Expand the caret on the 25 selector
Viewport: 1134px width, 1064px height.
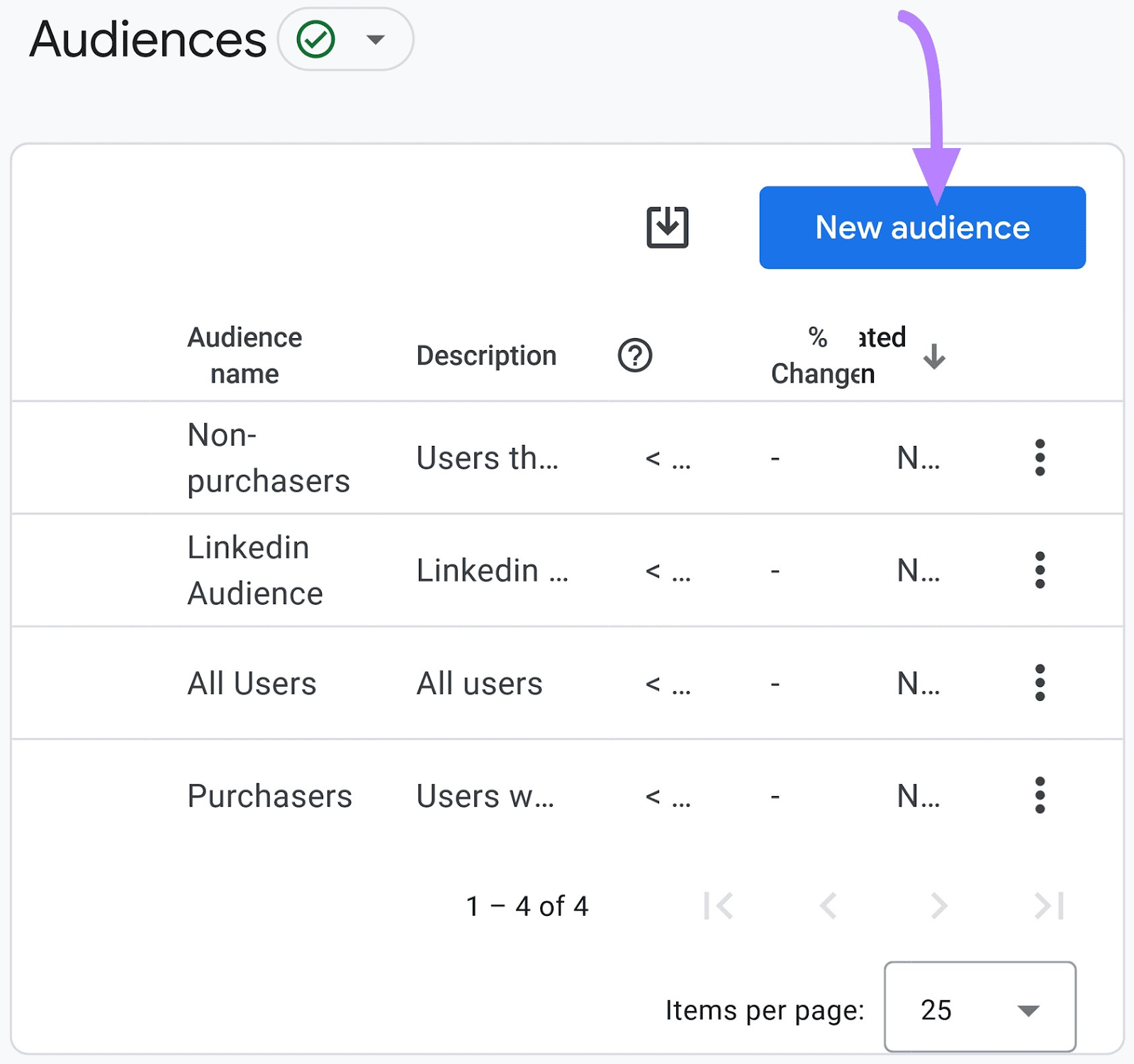point(1028,1011)
